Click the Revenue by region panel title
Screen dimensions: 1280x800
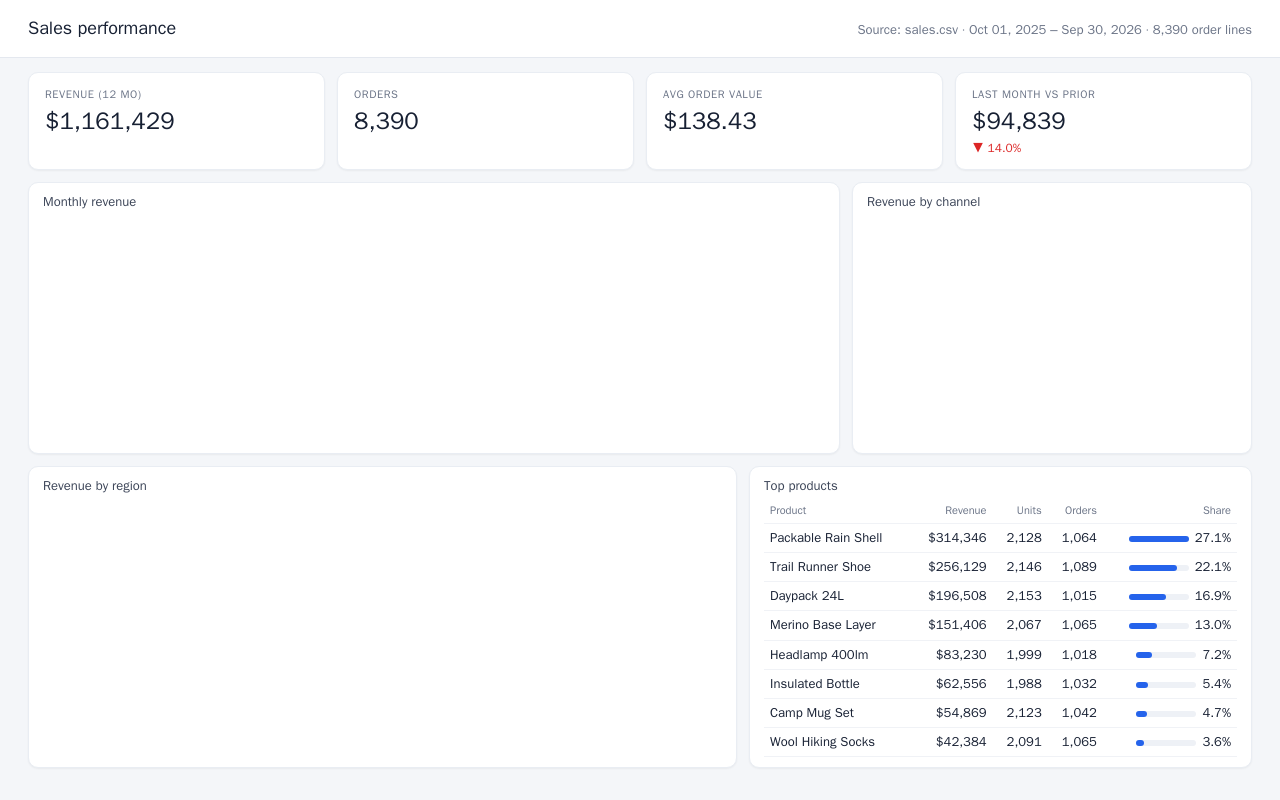pos(95,486)
